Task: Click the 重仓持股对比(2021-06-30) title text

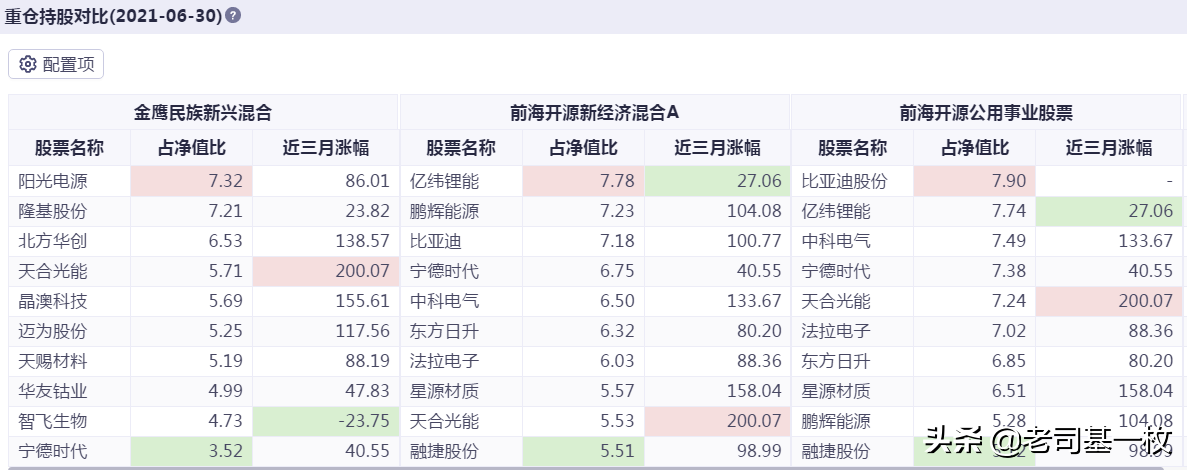Action: pos(114,16)
